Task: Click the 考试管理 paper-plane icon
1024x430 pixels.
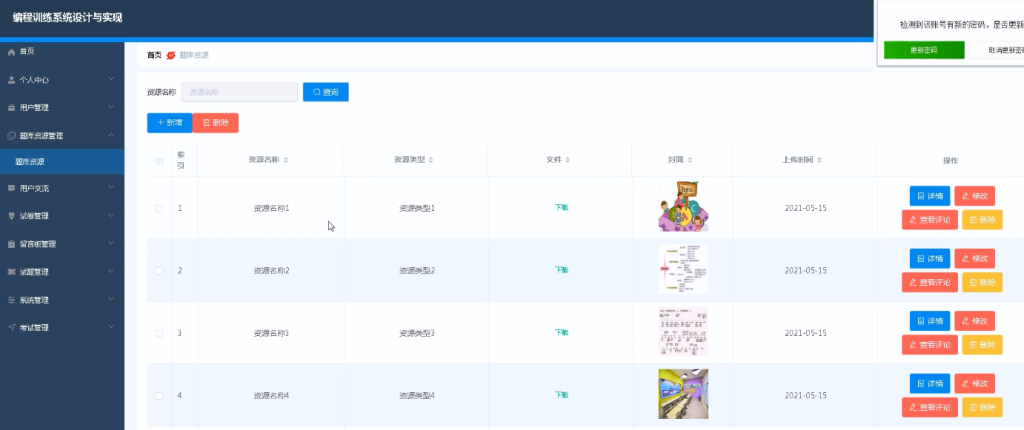Action: [11, 327]
